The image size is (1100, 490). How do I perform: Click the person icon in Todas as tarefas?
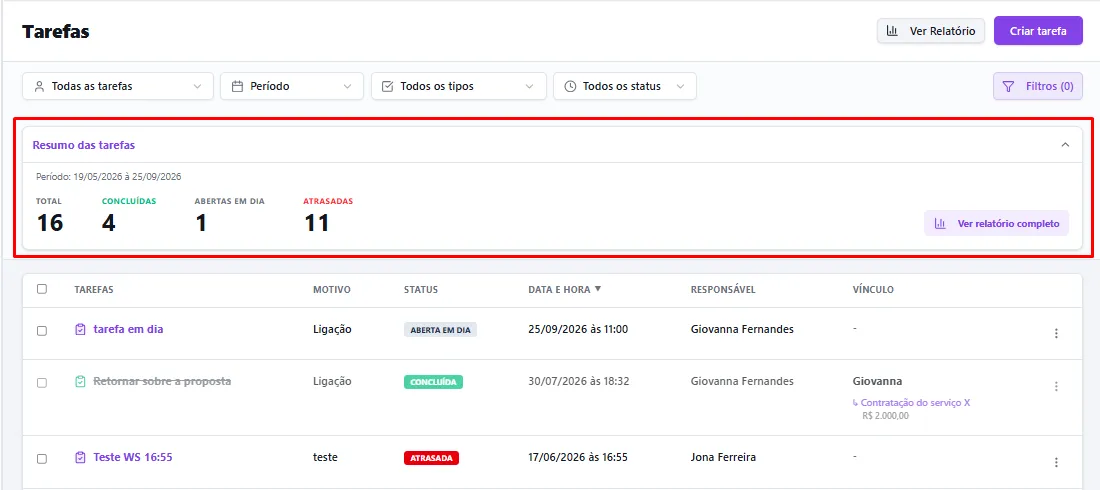pos(39,86)
